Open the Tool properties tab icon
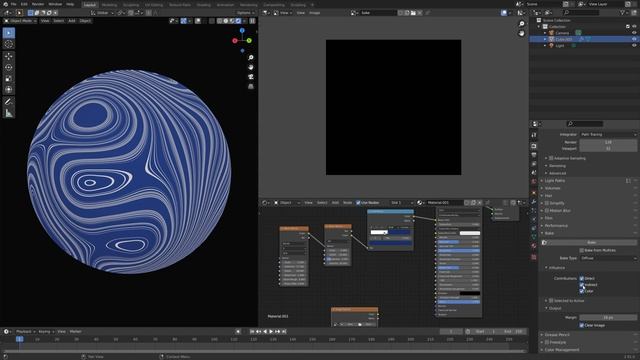This screenshot has height=360, width=640. coord(534,135)
